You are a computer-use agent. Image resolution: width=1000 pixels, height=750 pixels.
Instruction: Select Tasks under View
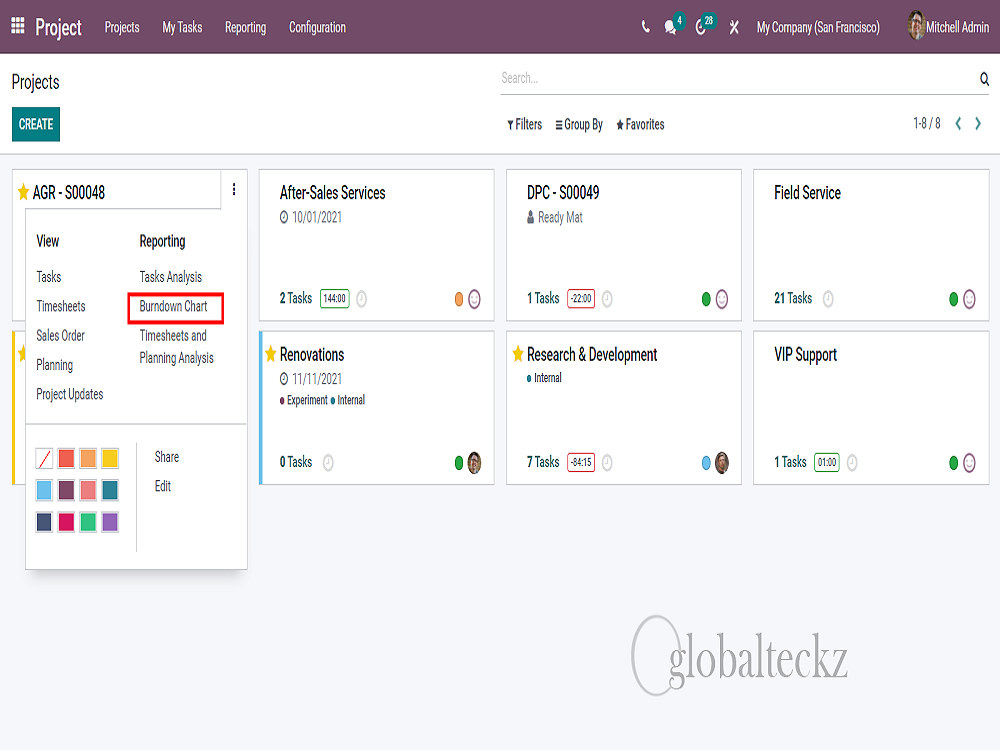coord(48,277)
